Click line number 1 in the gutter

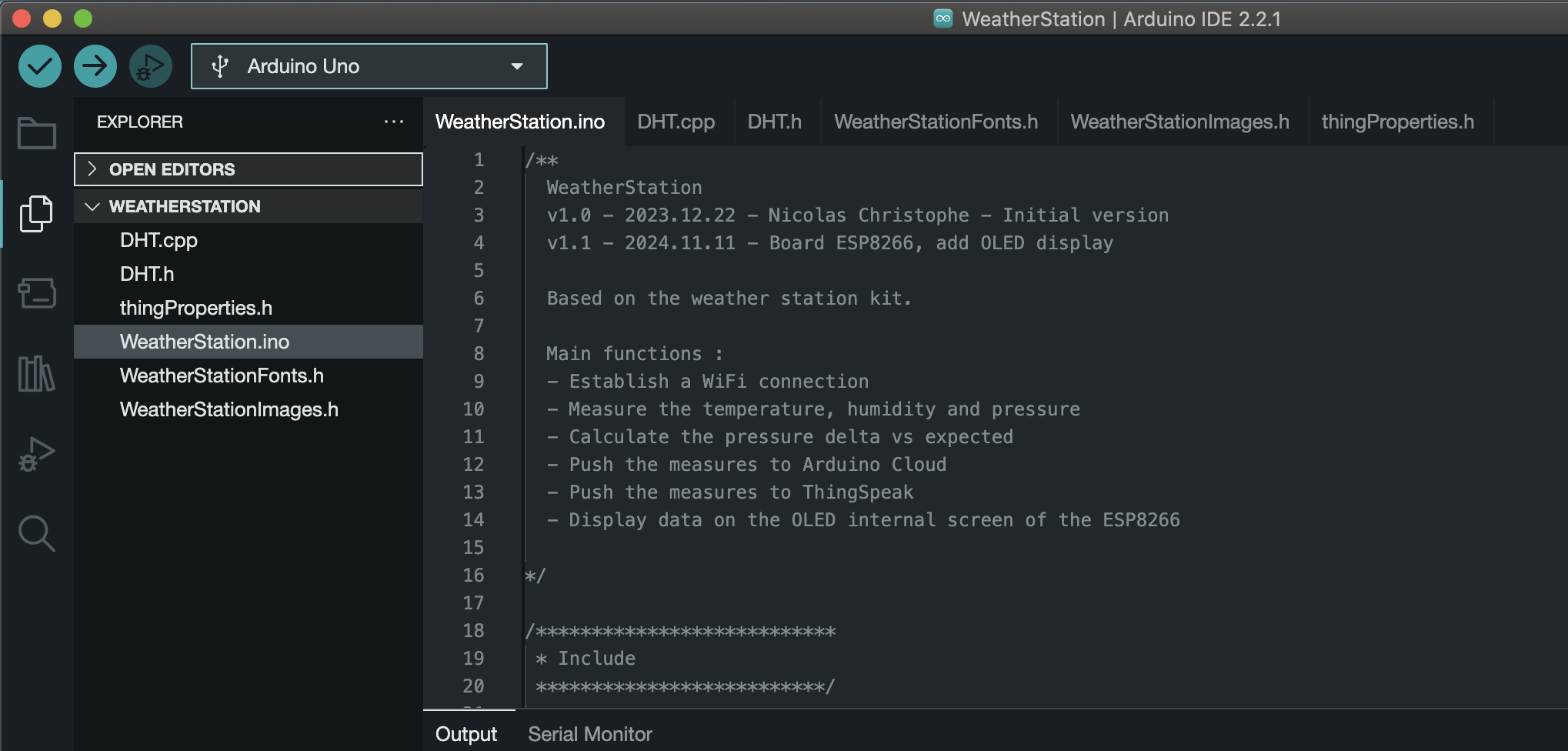click(479, 160)
